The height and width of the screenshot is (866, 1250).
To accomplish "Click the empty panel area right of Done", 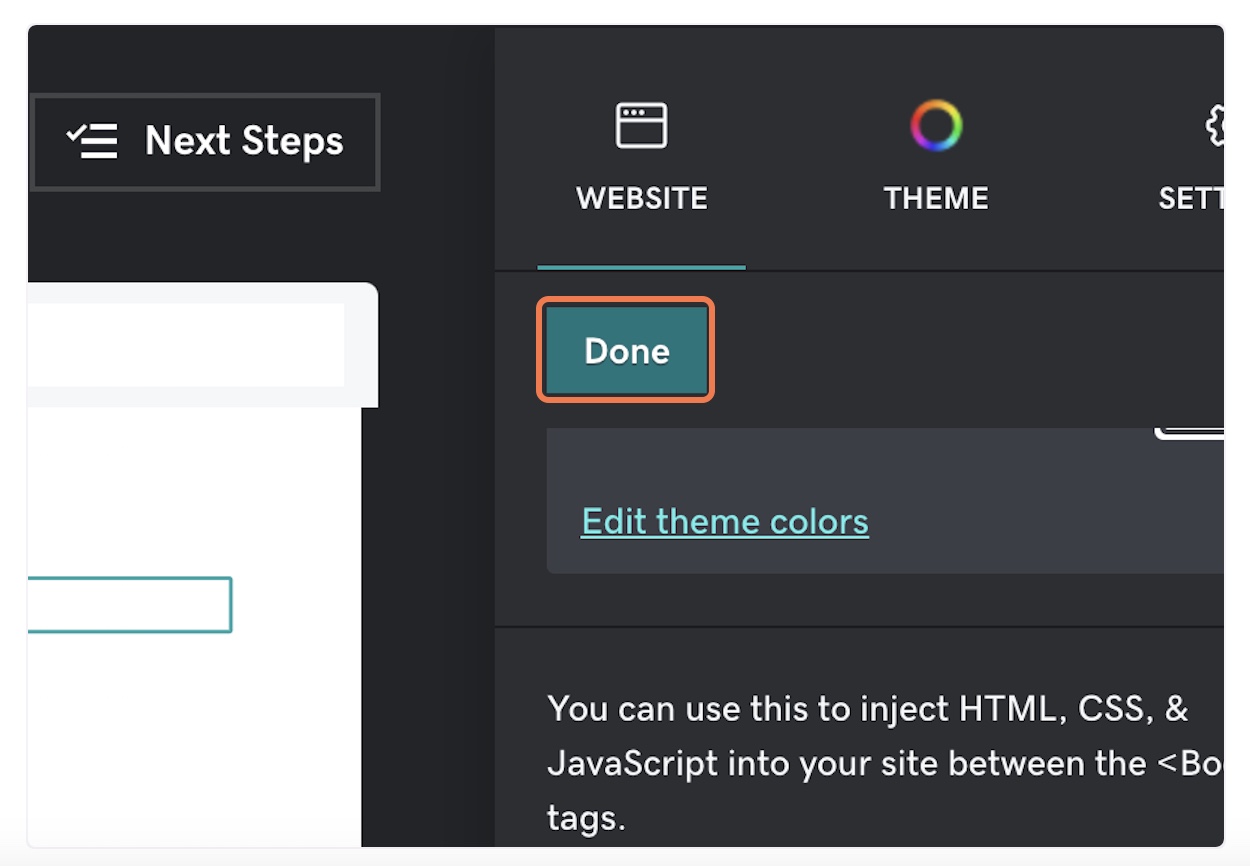I will [x=960, y=350].
